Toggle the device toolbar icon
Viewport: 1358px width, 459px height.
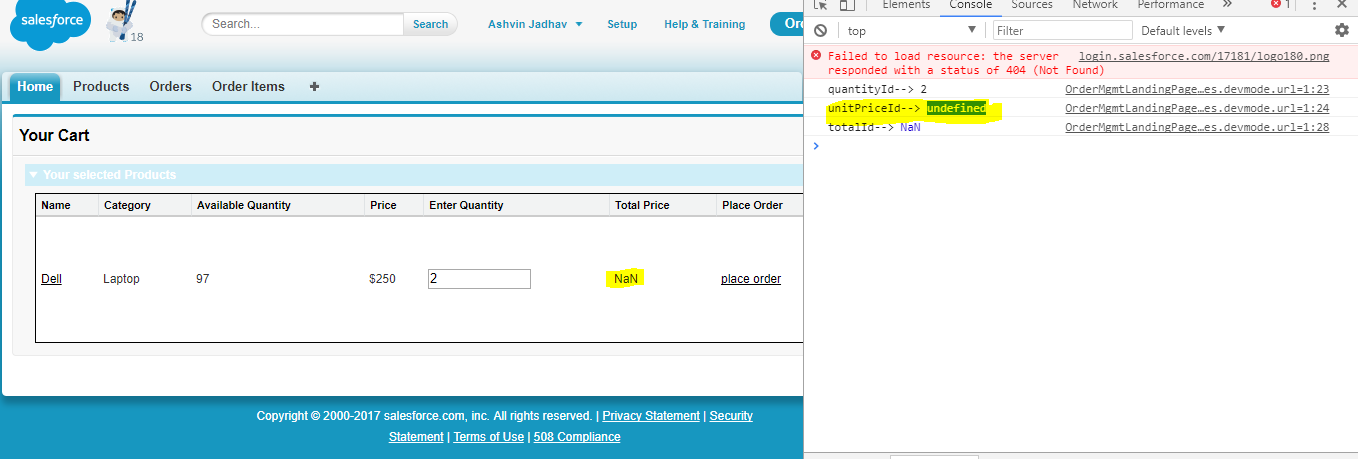point(846,5)
